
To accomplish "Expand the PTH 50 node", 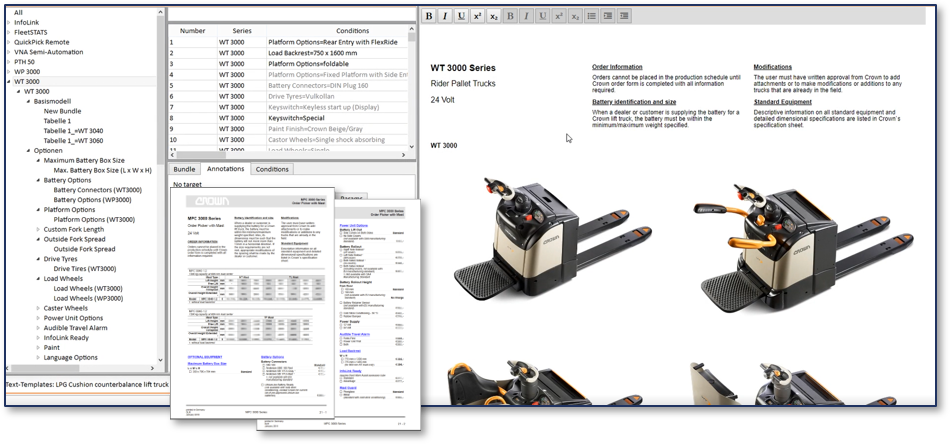I will point(8,62).
